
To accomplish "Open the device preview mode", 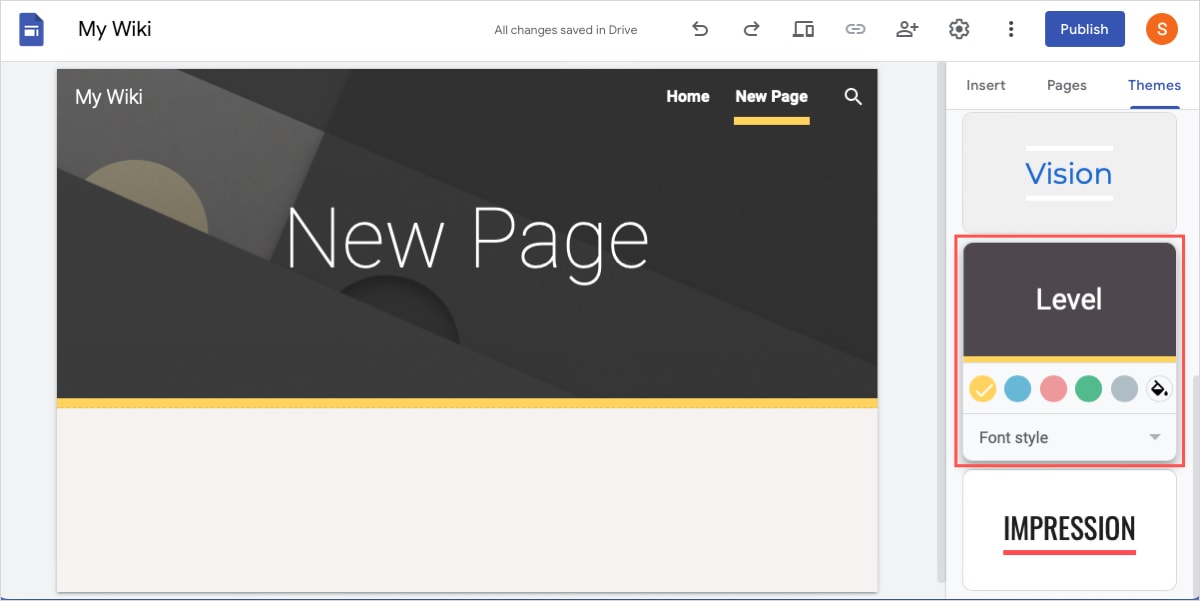I will (x=803, y=29).
